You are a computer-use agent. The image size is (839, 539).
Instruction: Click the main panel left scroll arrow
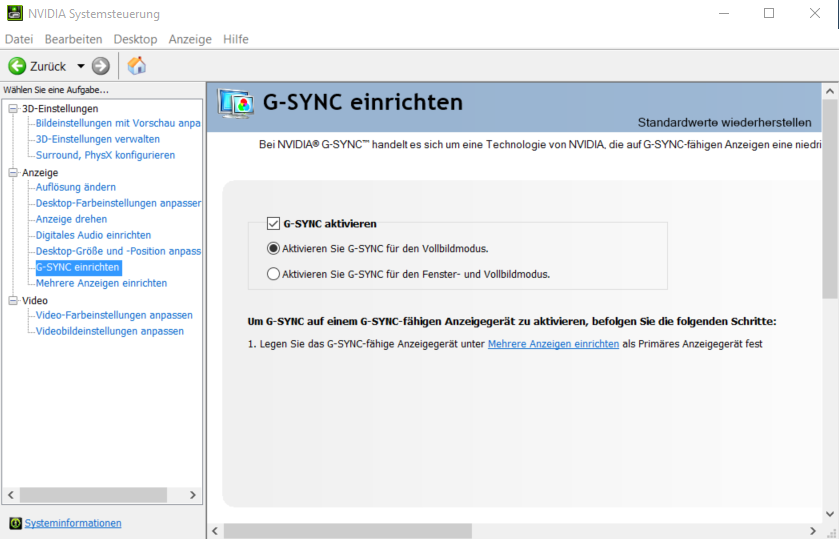pos(215,531)
